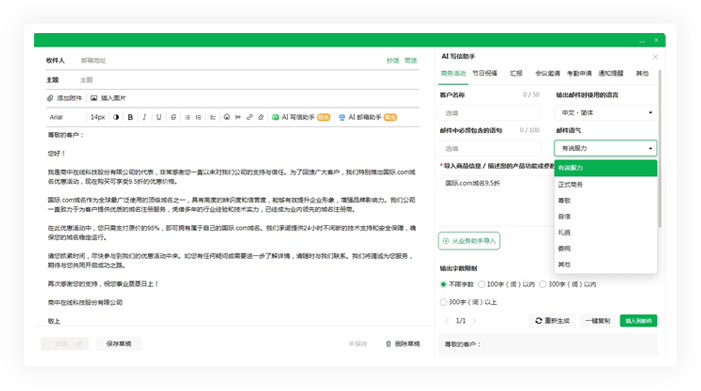Open the text color contrast icon
This screenshot has width=701, height=391.
click(x=116, y=117)
